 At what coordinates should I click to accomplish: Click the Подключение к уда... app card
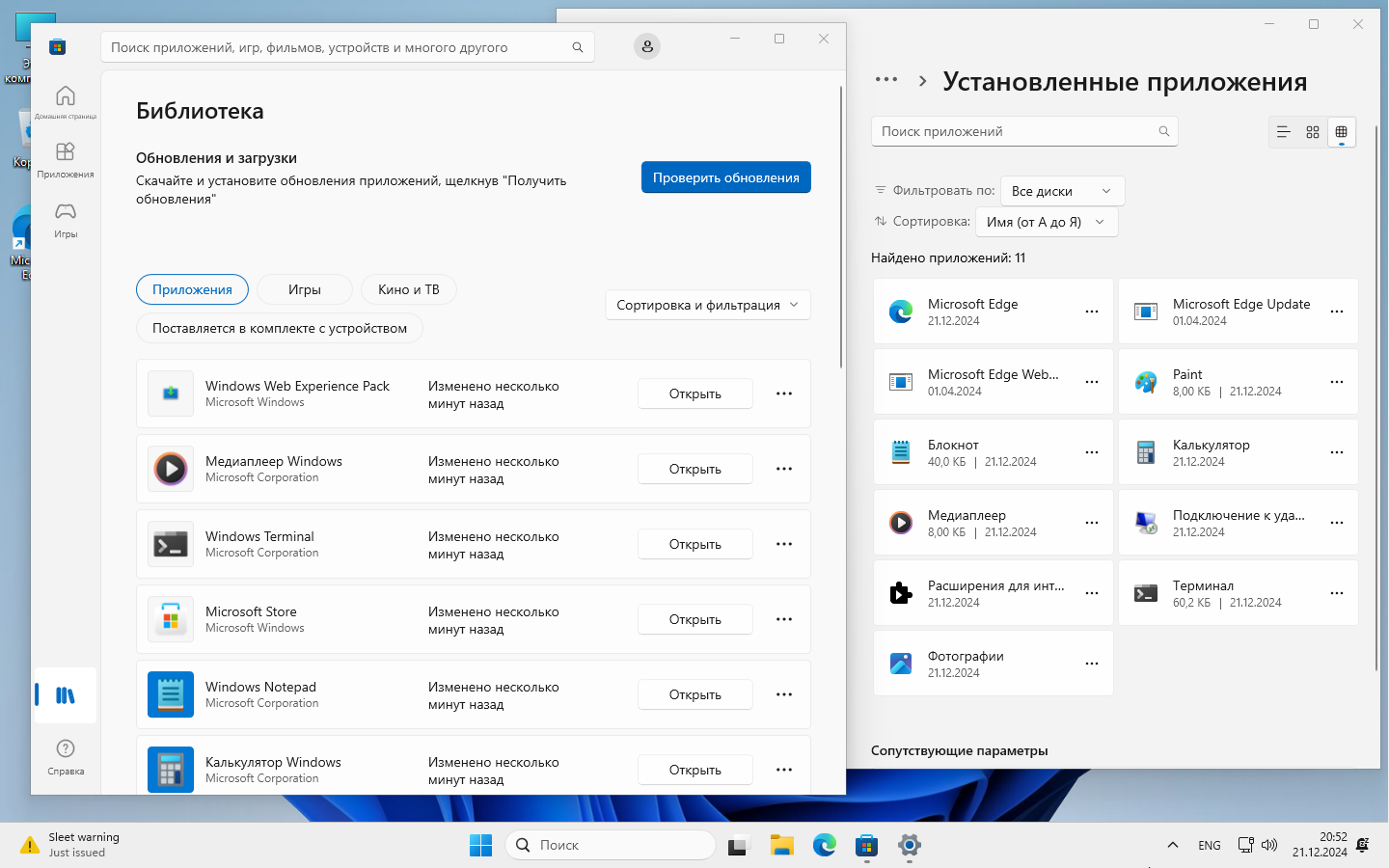click(1239, 523)
